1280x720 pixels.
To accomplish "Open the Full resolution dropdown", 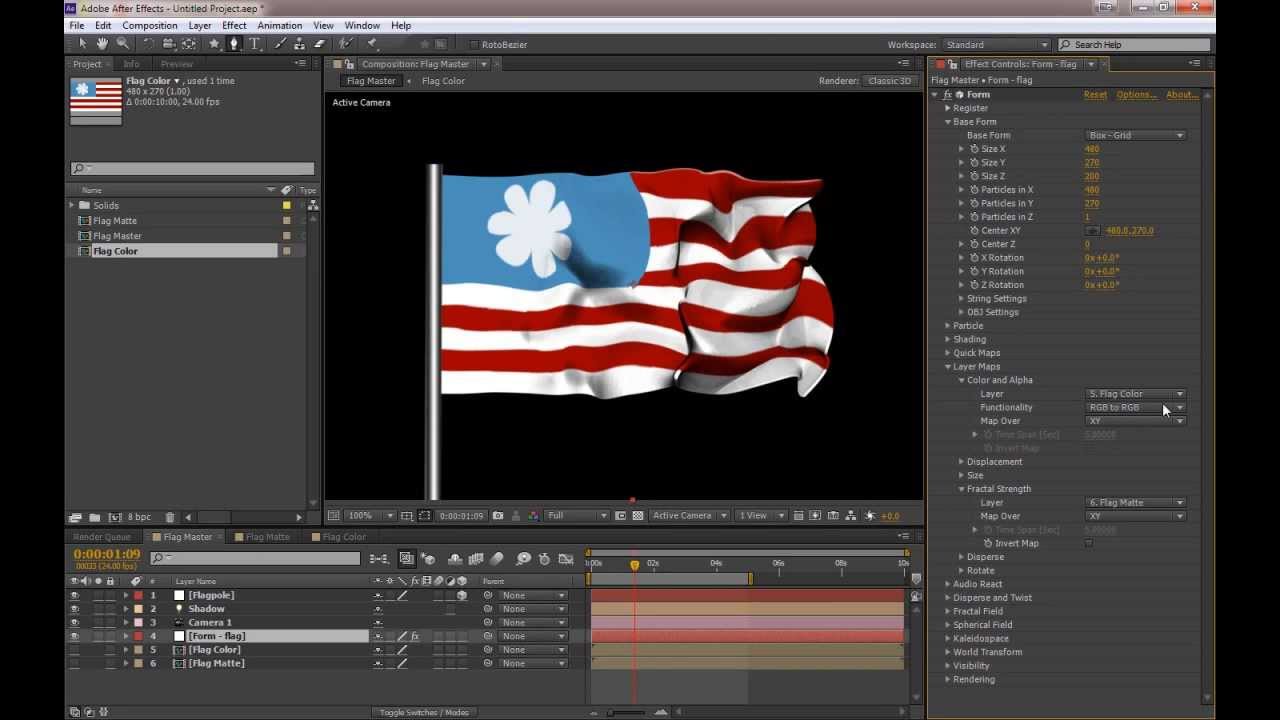I will click(577, 516).
